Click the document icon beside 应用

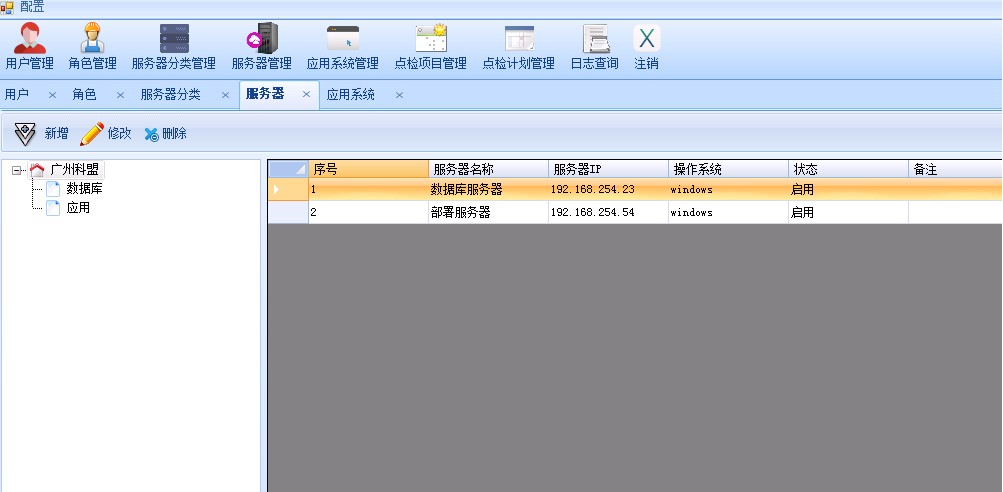53,208
